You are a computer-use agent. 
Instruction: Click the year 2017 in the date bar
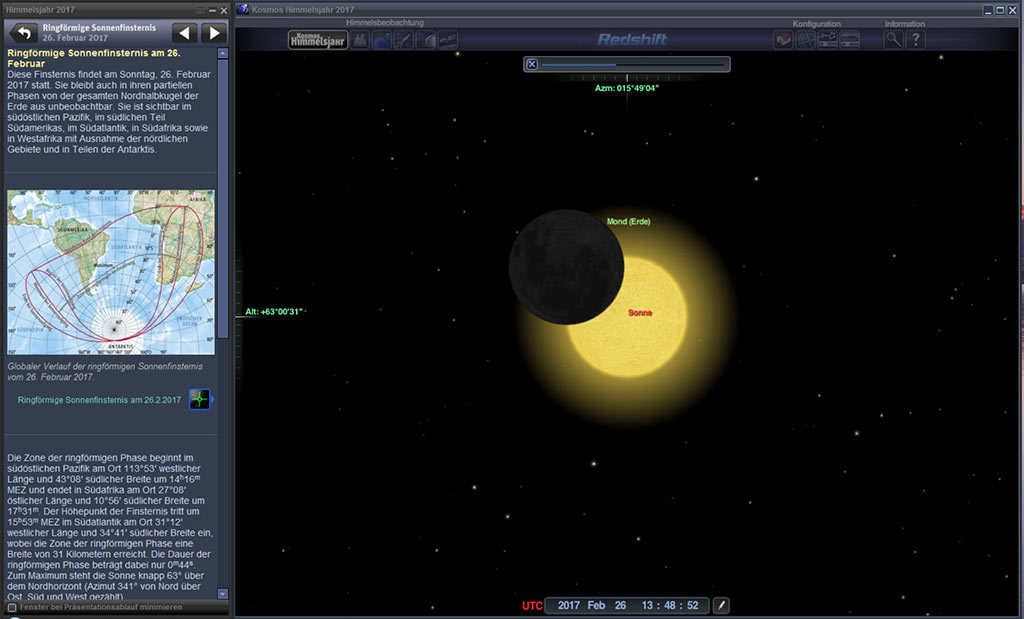(x=569, y=605)
